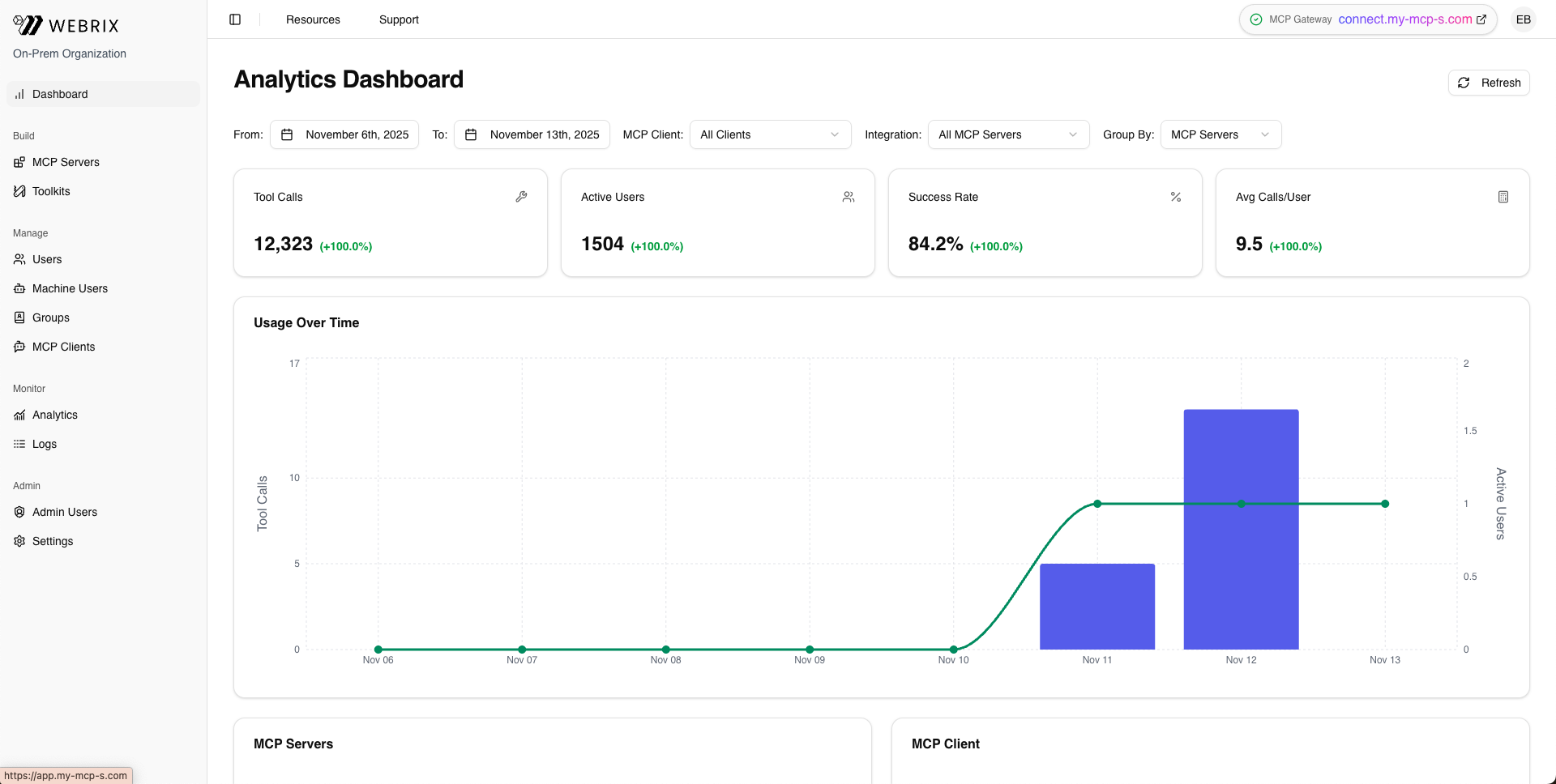
Task: Open the From date picker
Action: [x=344, y=134]
